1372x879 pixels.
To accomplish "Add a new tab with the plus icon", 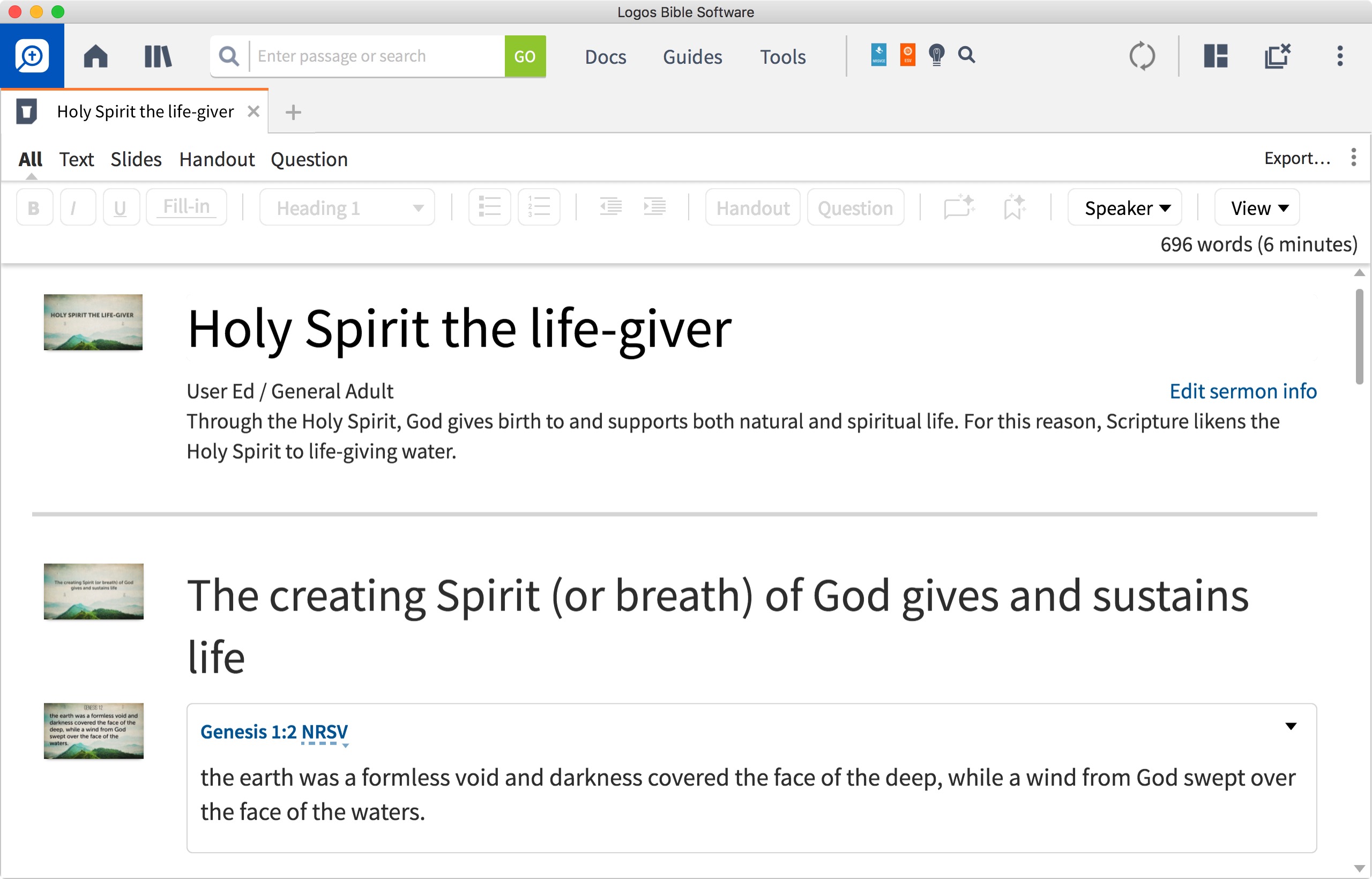I will click(x=293, y=112).
